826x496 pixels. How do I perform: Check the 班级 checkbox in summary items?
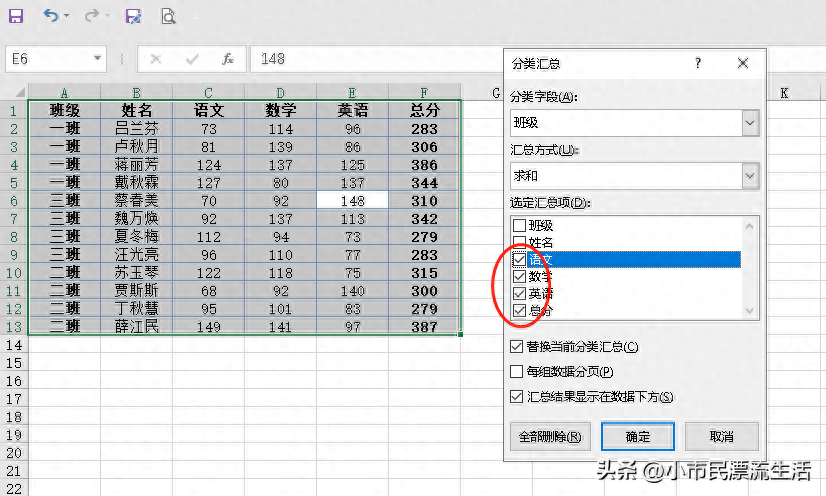point(519,225)
